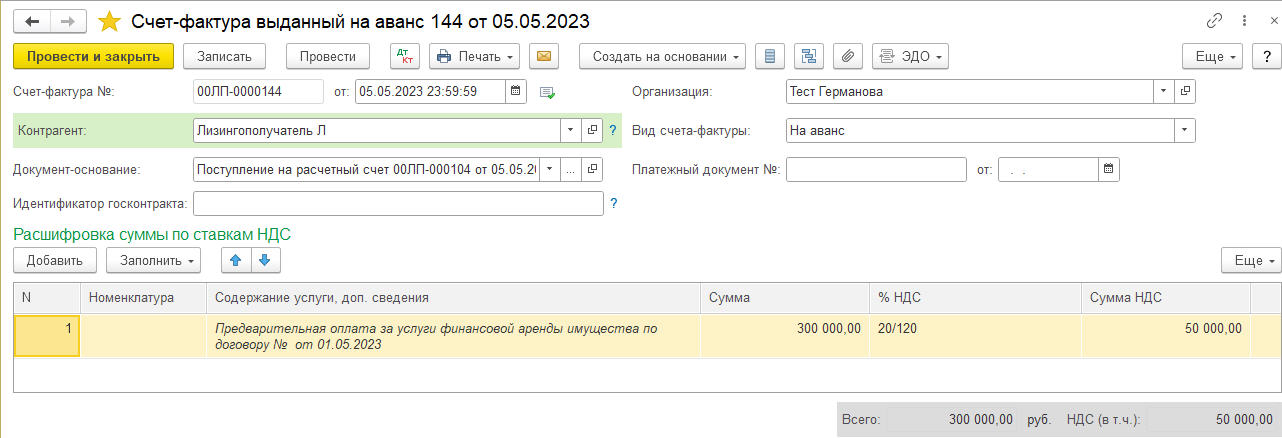This screenshot has height=438, width=1282.
Task: Expand the Вид счета-фактуры dropdown
Action: 1185,130
